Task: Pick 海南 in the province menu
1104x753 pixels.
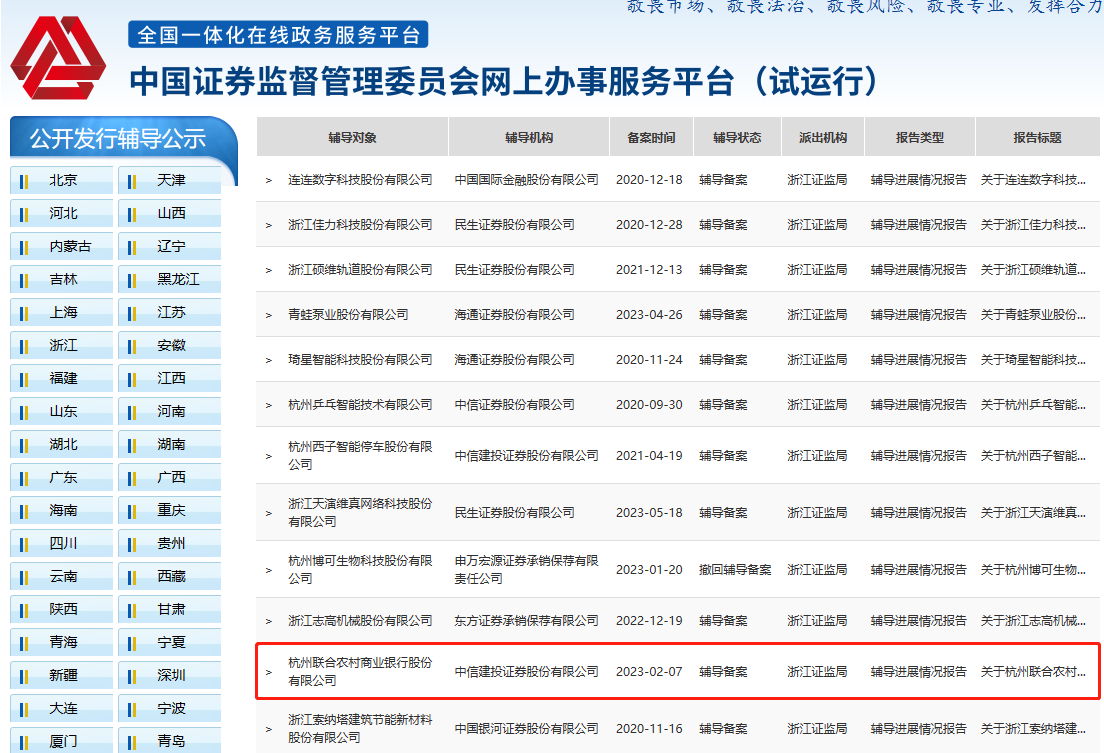Action: coord(63,510)
